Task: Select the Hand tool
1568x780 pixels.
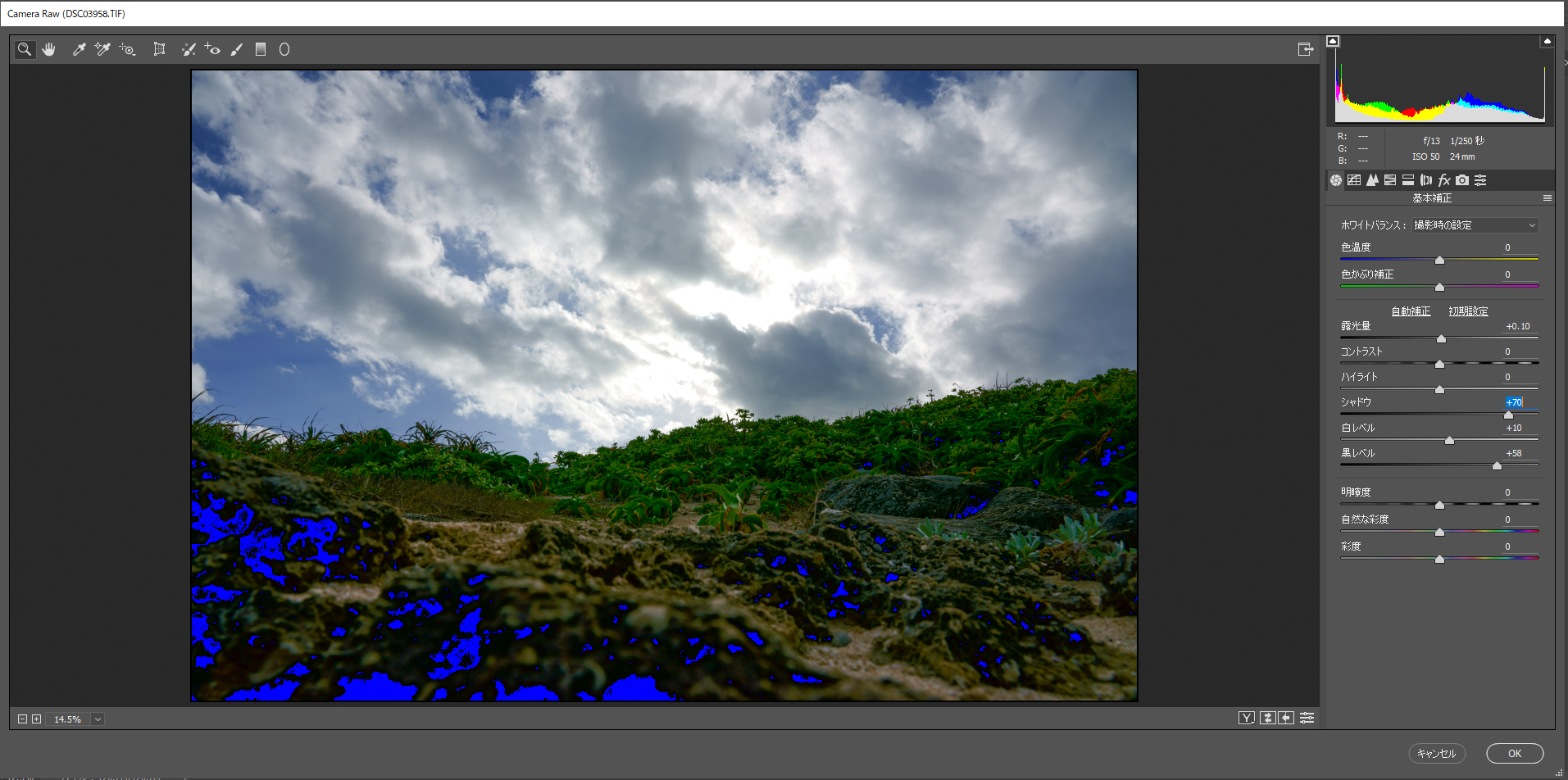Action: point(49,50)
